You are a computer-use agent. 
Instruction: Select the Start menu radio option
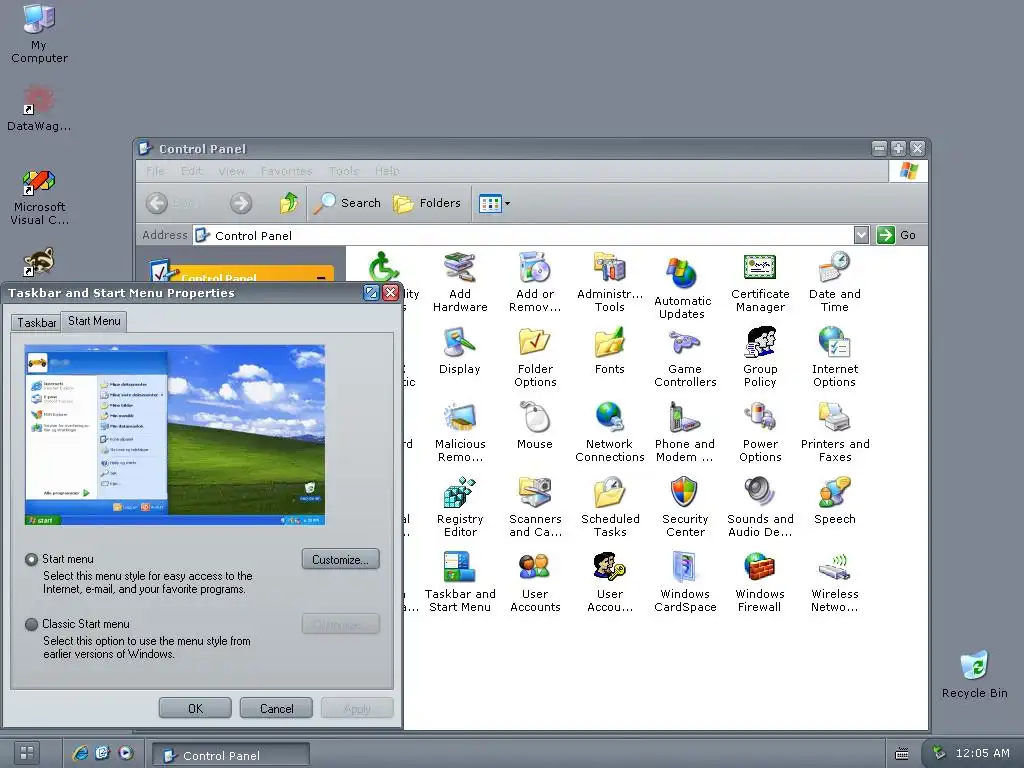point(31,560)
